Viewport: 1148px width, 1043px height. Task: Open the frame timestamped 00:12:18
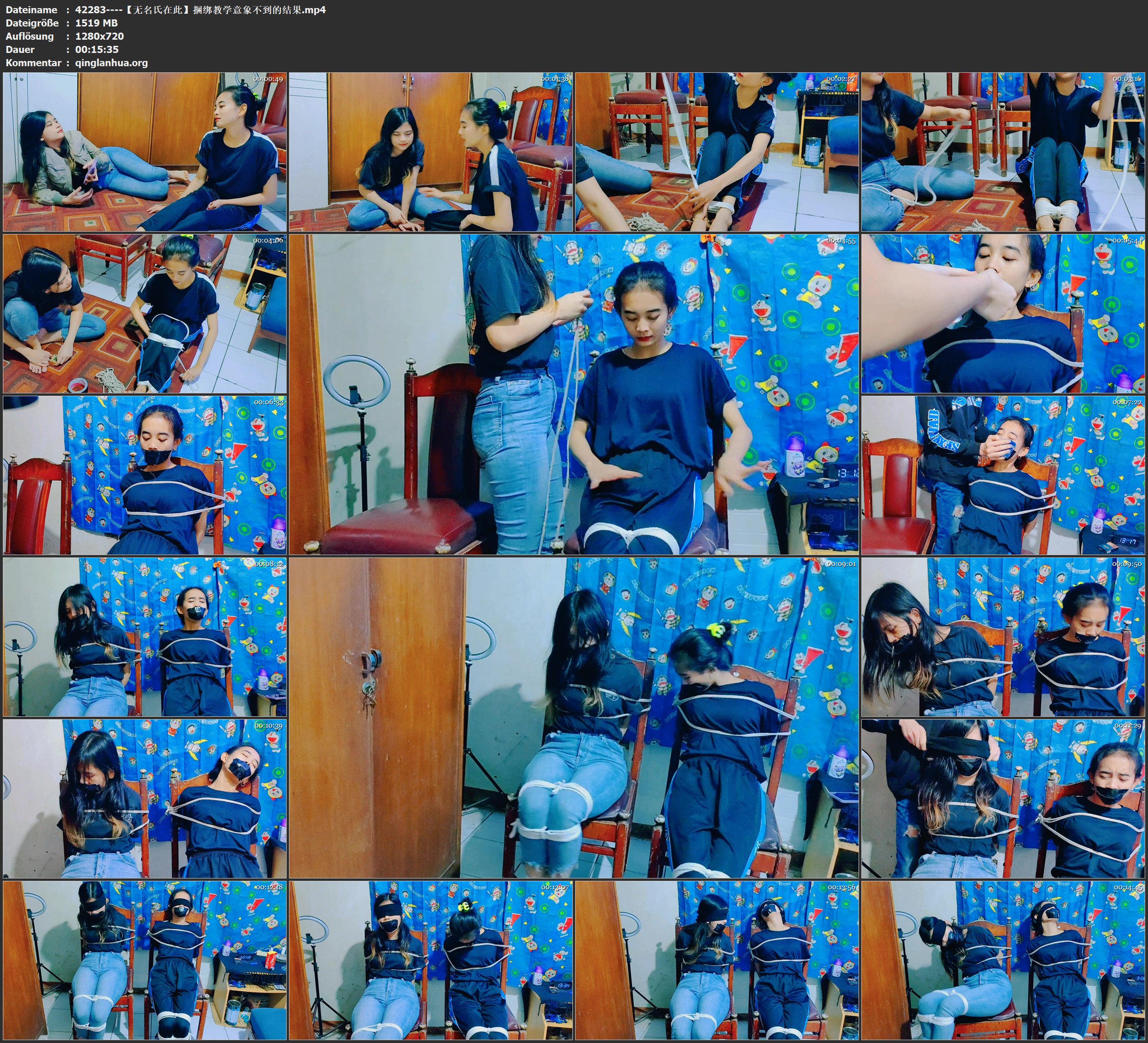point(145,960)
